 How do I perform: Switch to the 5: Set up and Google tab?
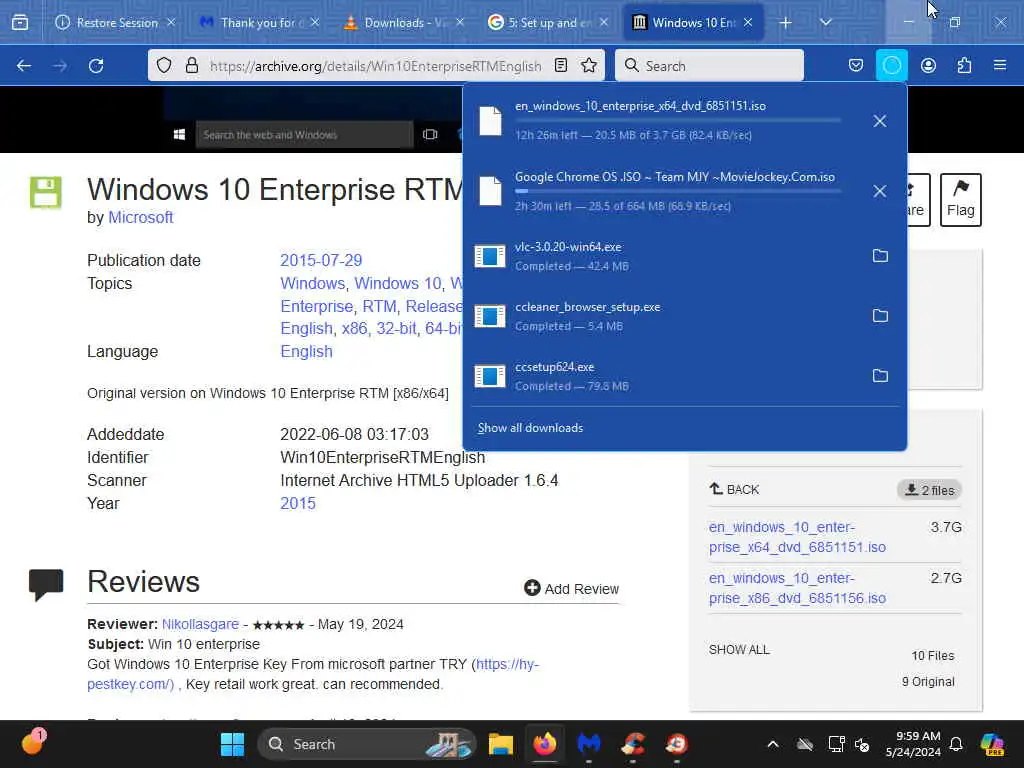click(548, 23)
